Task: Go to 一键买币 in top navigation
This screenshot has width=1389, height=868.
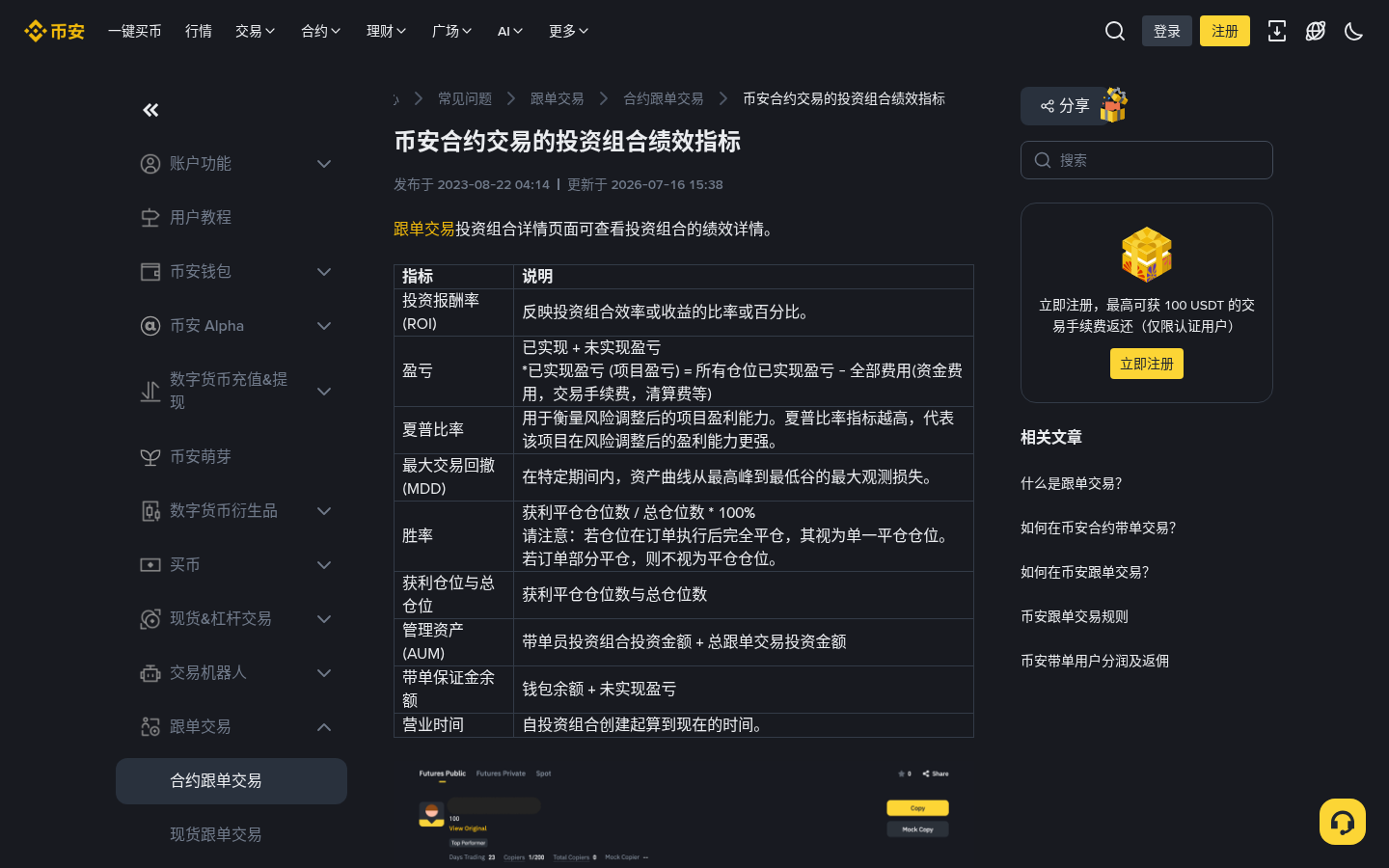Action: click(135, 31)
